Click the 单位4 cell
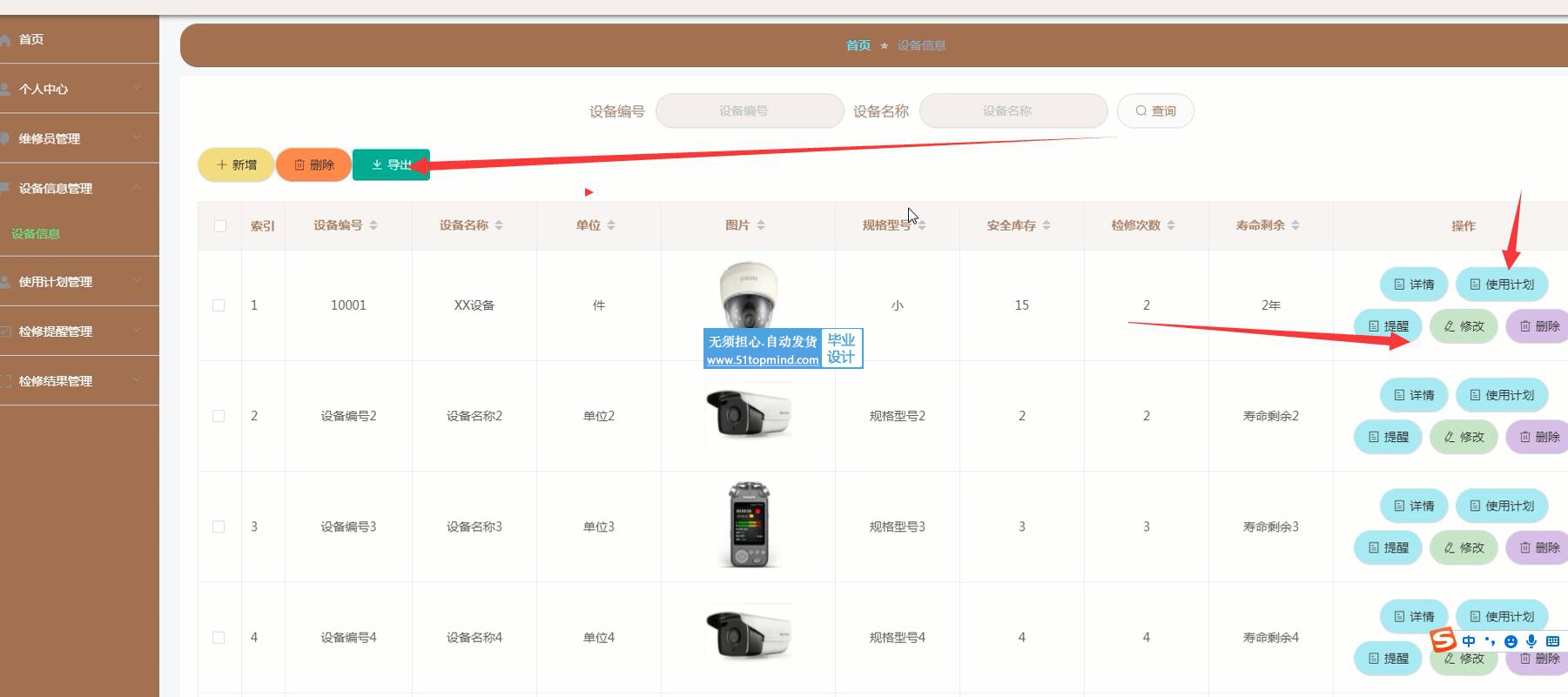1568x697 pixels. [598, 638]
